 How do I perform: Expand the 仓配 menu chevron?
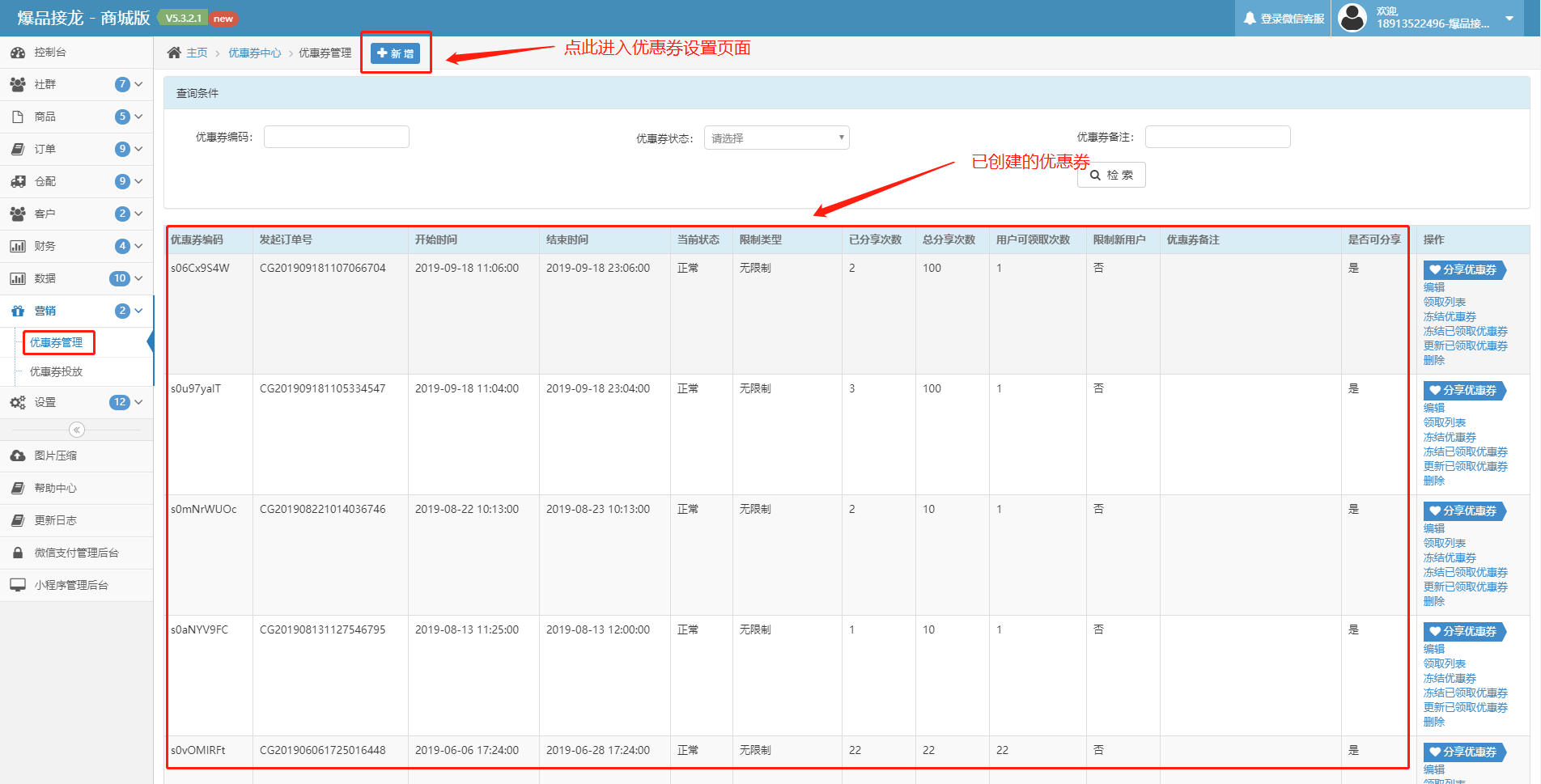tap(138, 181)
